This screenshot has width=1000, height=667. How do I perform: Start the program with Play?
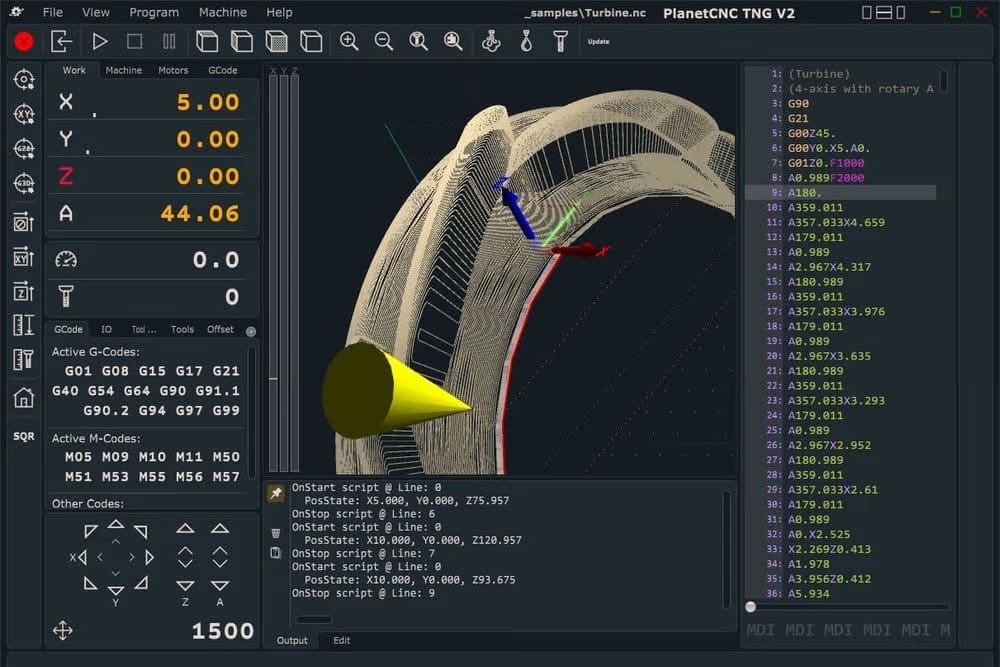(99, 41)
